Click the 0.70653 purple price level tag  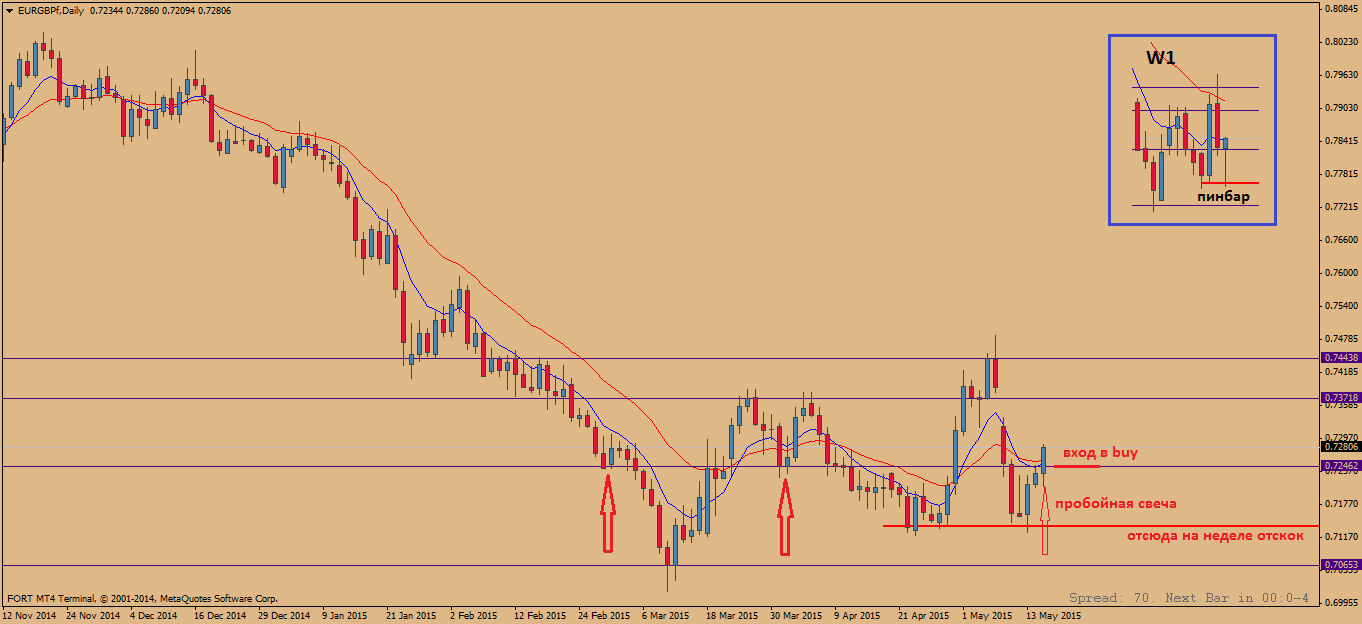[1341, 565]
